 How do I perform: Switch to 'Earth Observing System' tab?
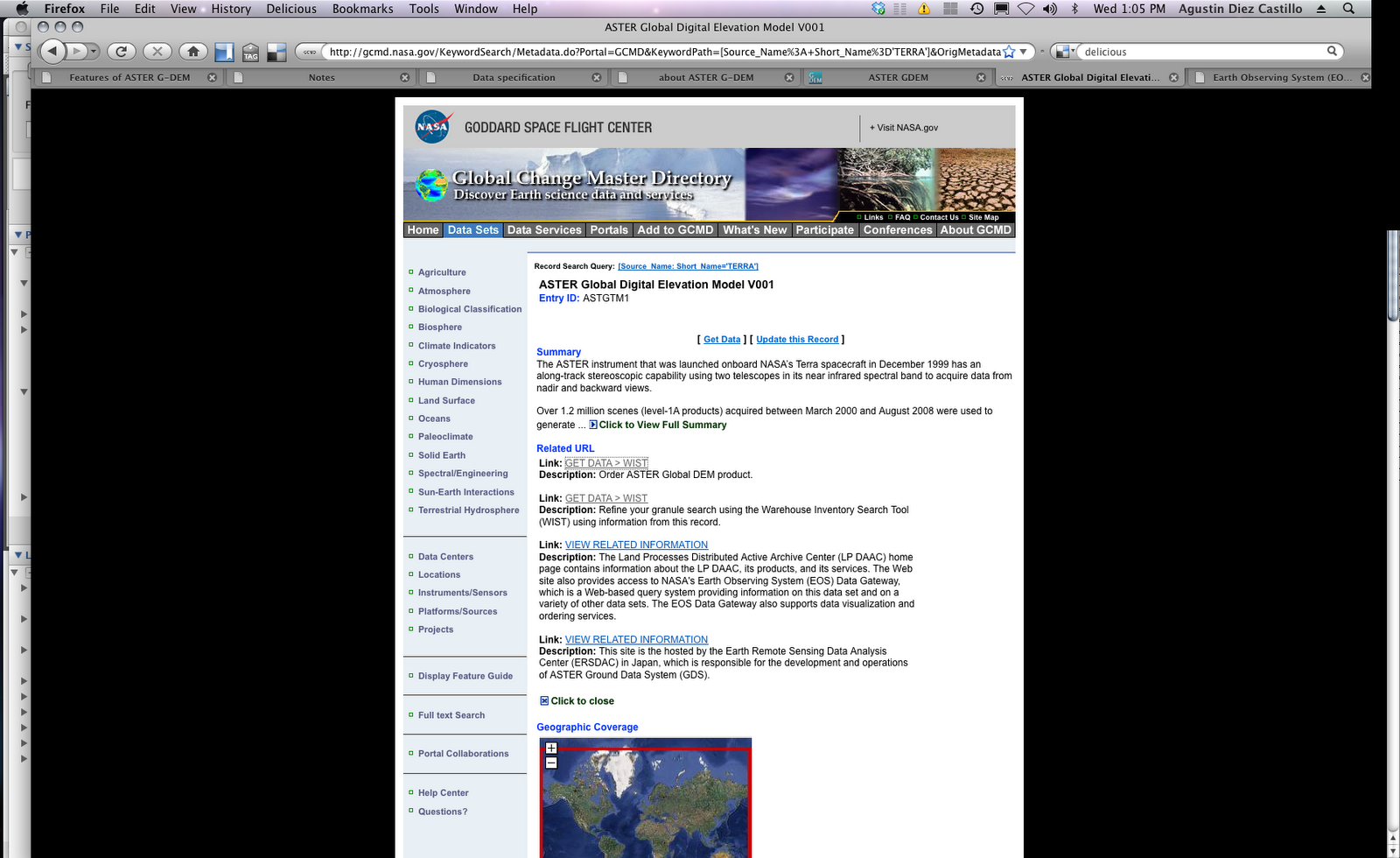[x=1281, y=77]
